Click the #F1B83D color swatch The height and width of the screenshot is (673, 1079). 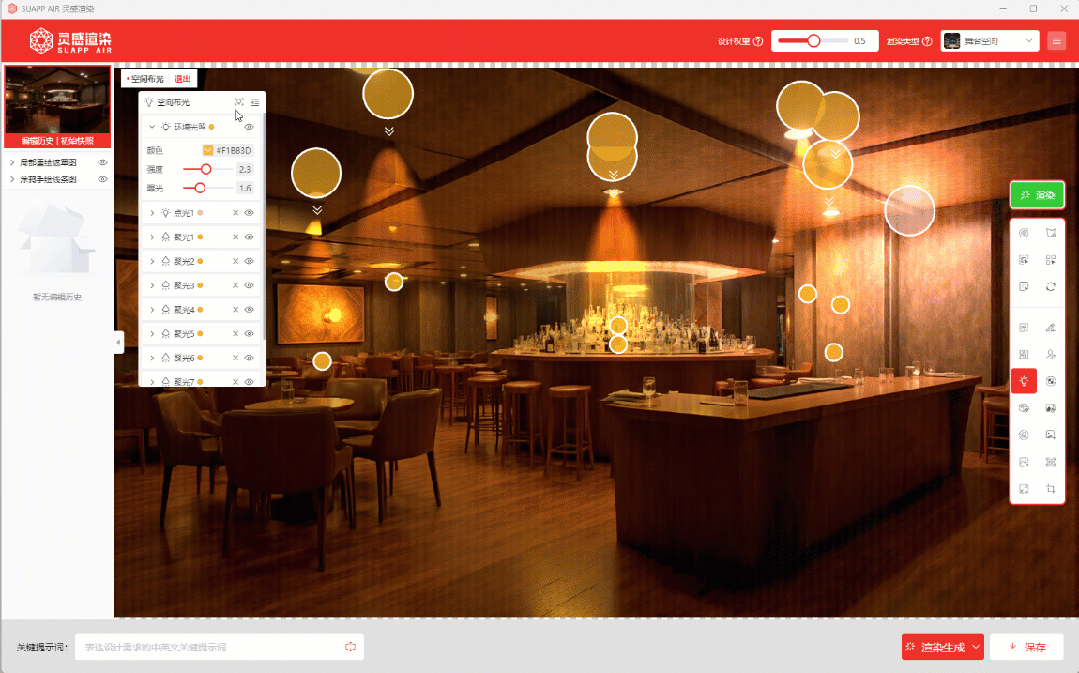(x=208, y=150)
